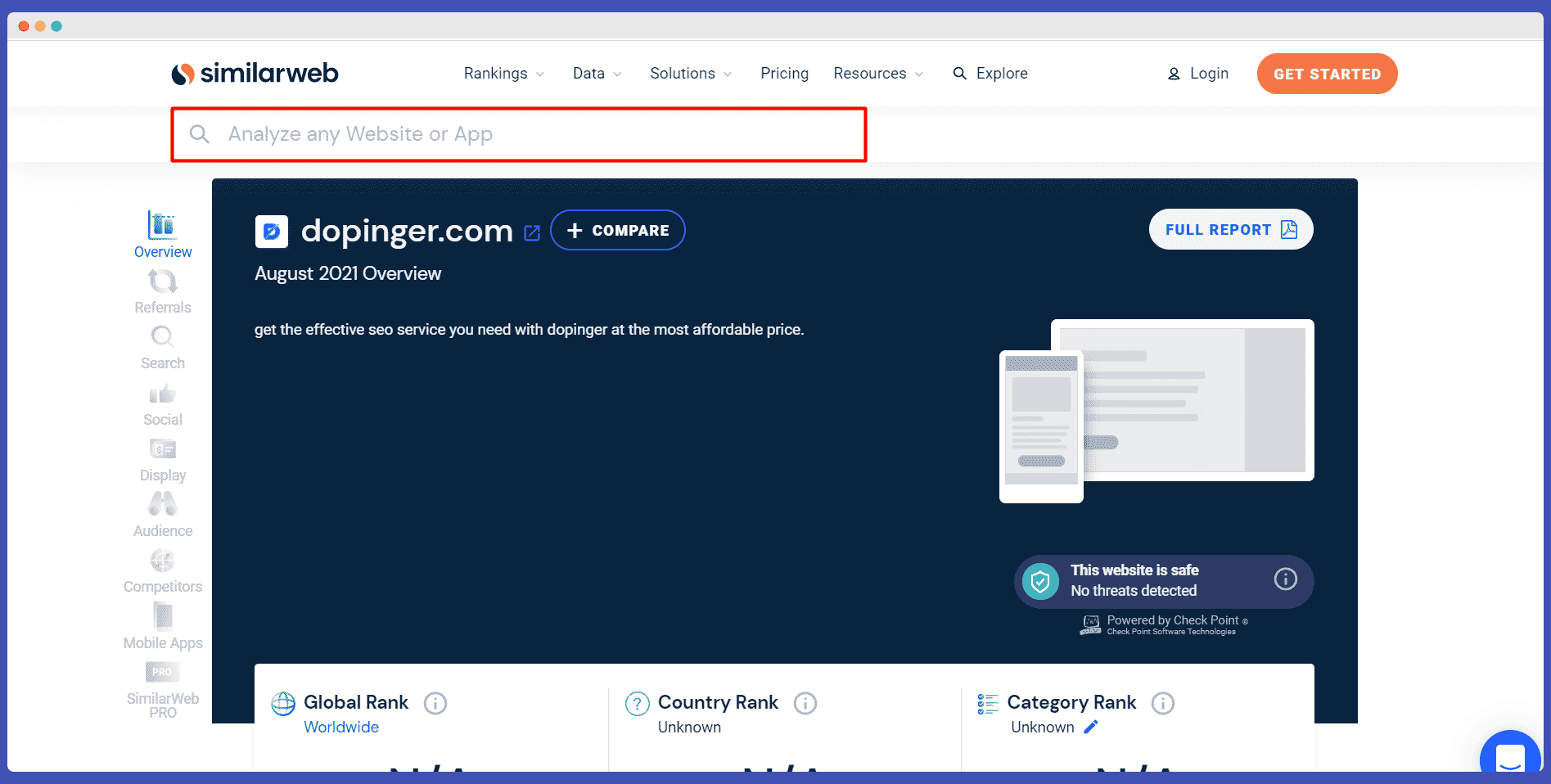Expand the Data dropdown menu
This screenshot has width=1551, height=784.
click(x=597, y=74)
